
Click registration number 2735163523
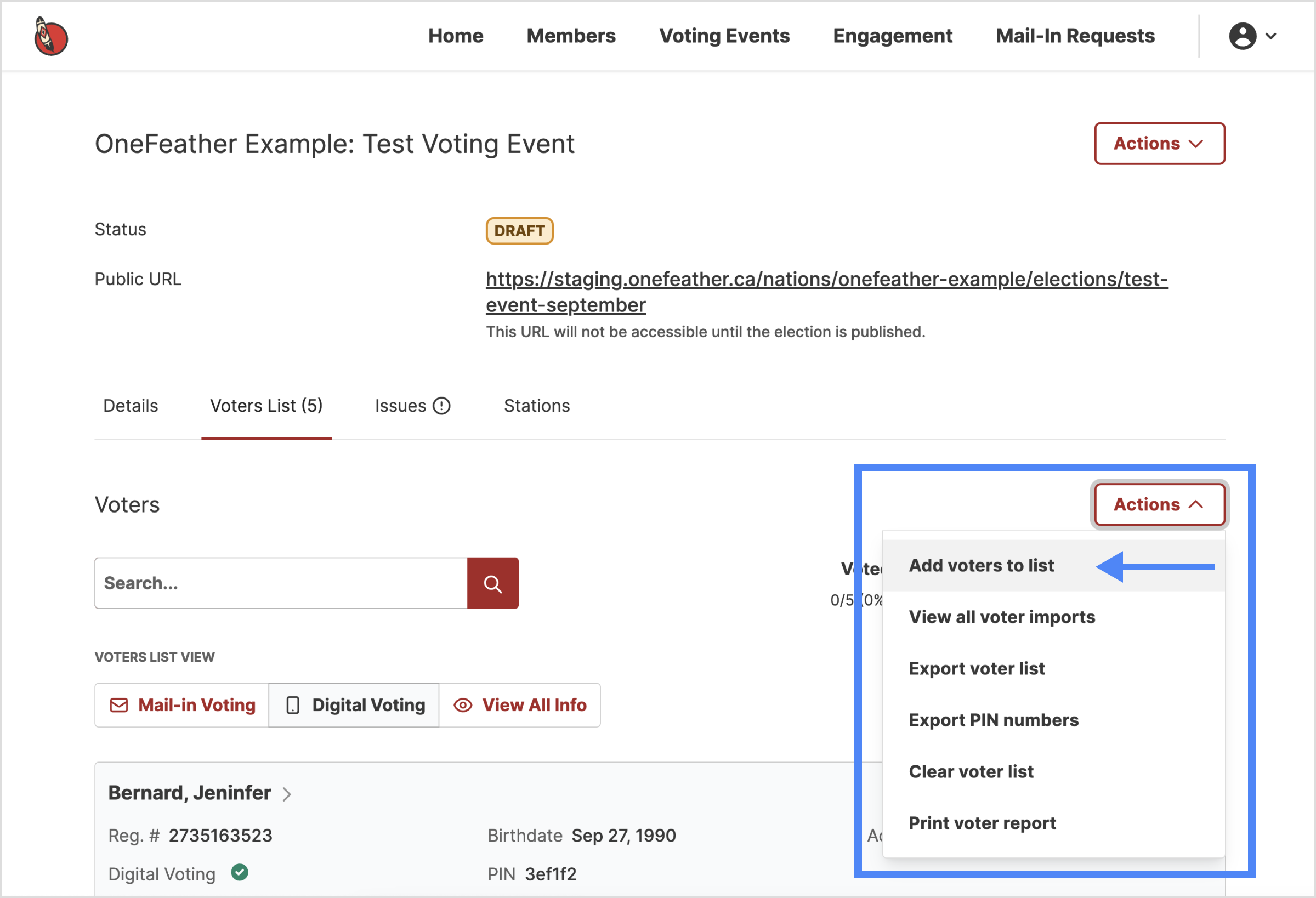click(220, 836)
